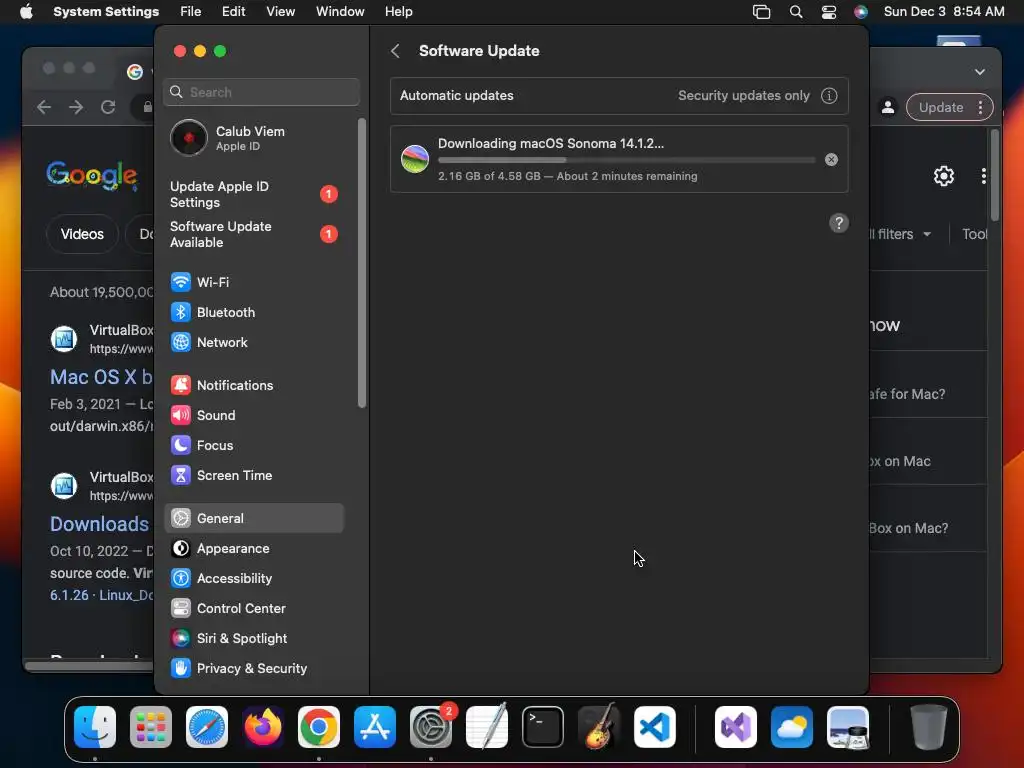Reload the page in Chrome
This screenshot has width=1024, height=768.
coord(108,107)
